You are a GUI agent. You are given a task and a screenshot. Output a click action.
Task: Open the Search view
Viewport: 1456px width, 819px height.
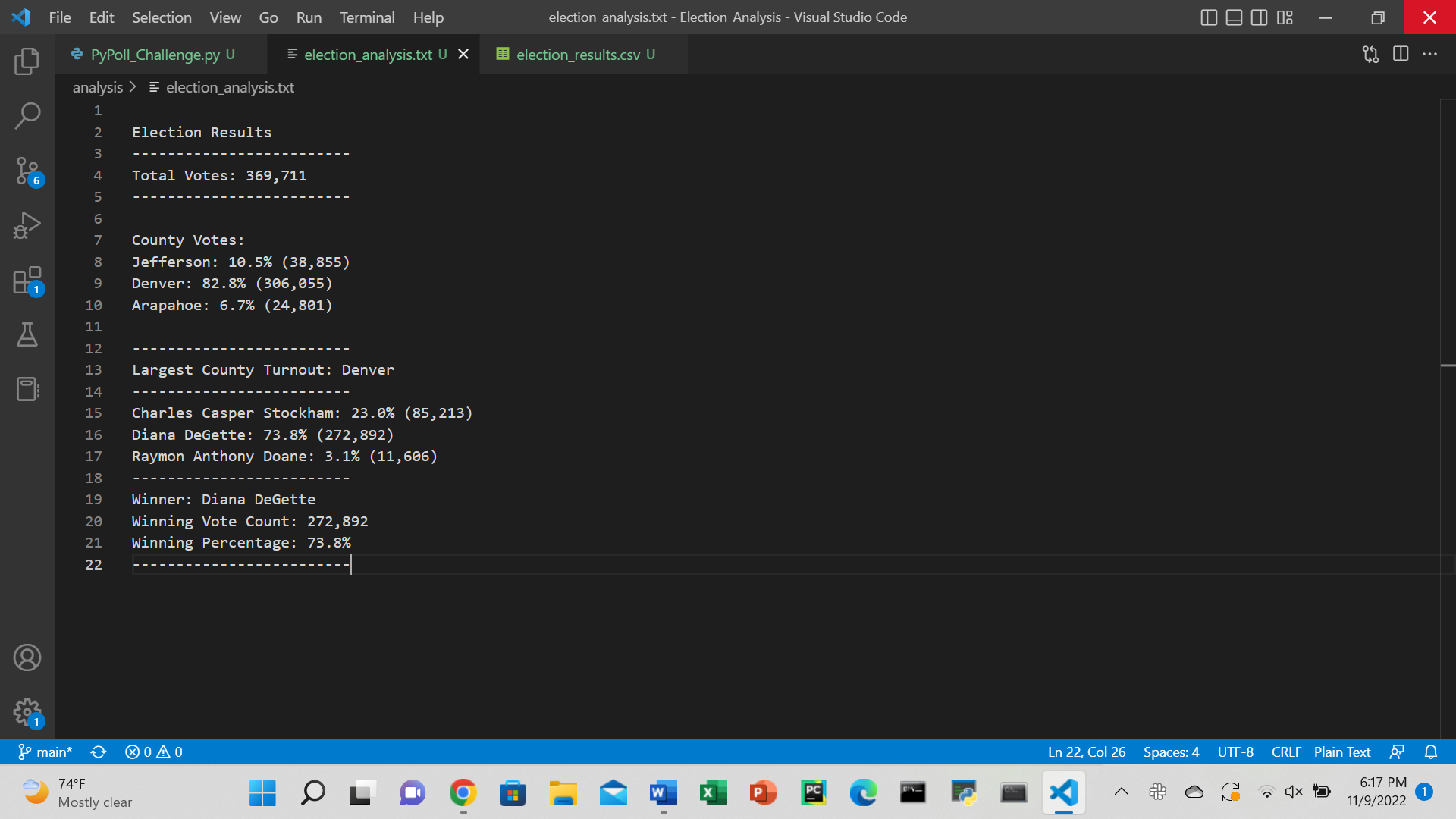click(27, 115)
